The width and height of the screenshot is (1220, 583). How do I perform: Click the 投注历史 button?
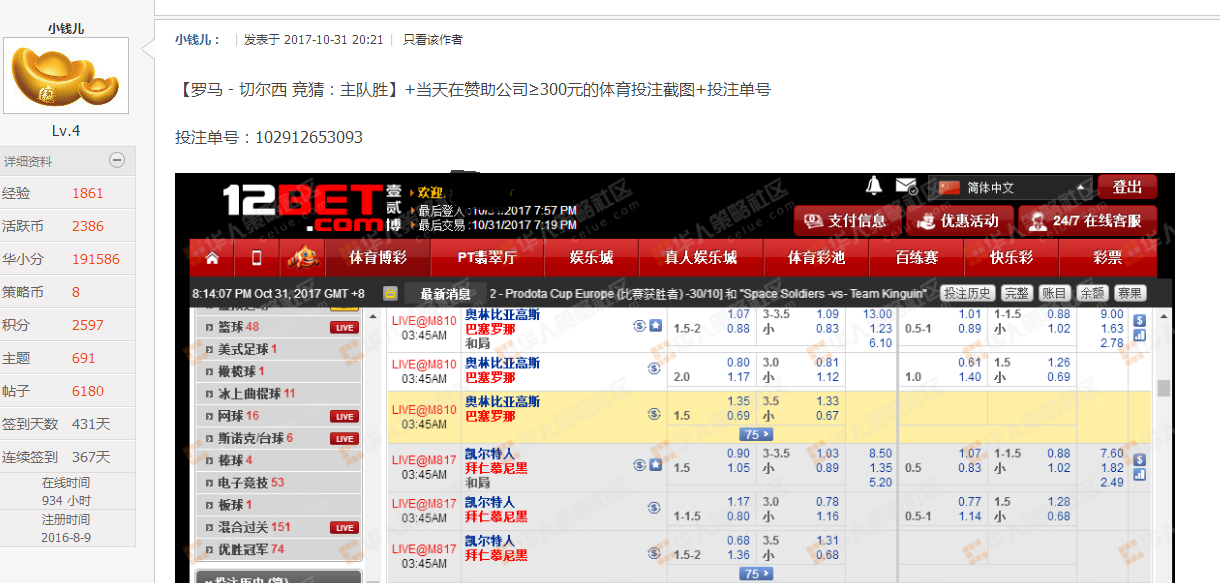pos(967,293)
